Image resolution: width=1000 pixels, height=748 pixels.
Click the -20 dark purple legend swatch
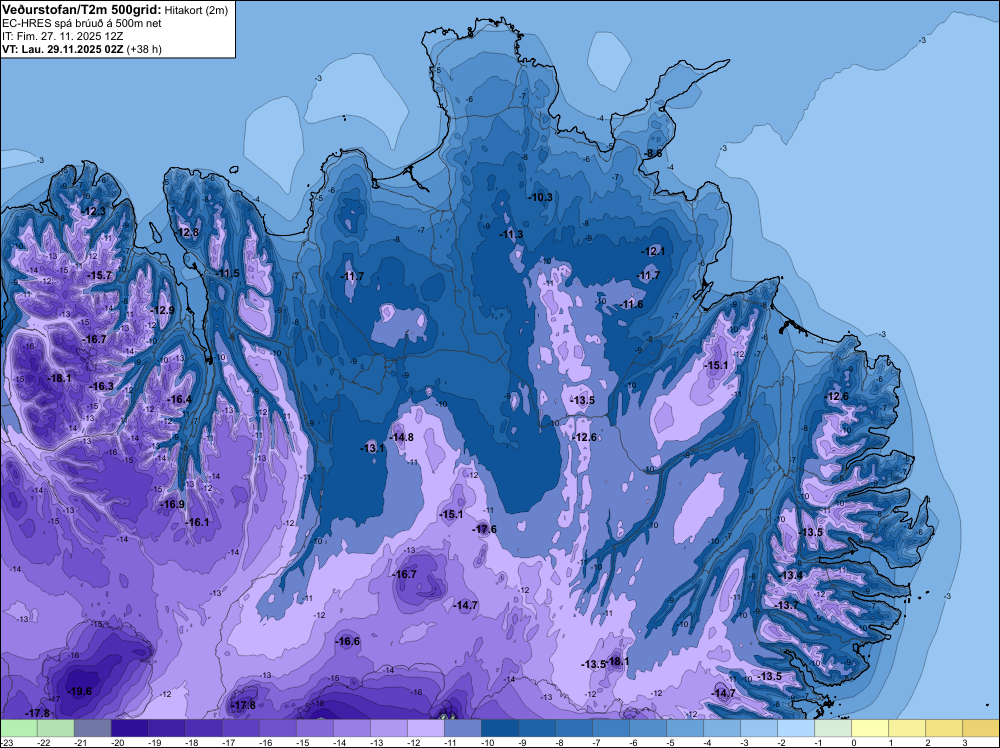coord(129,728)
